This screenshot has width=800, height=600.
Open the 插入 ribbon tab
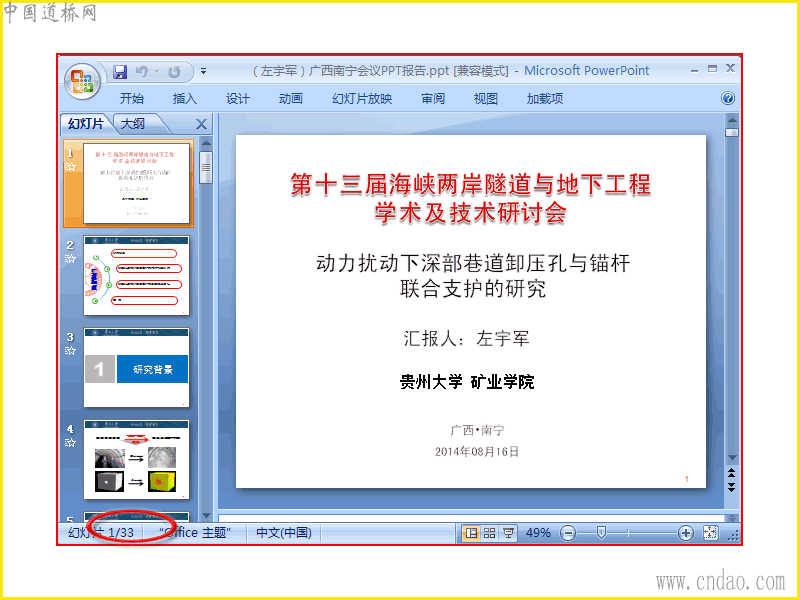point(185,98)
